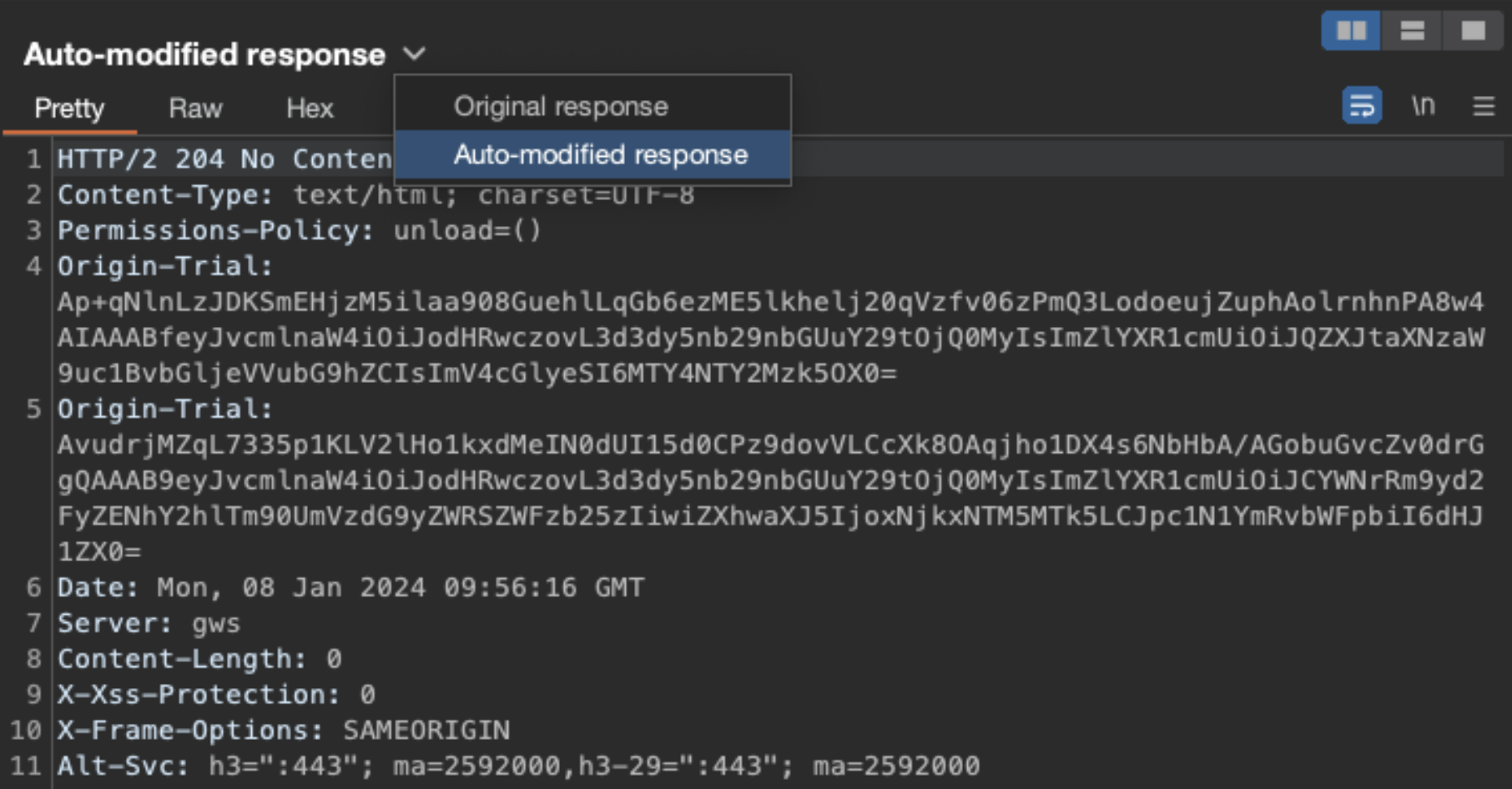Open the Pretty tab
Image resolution: width=1512 pixels, height=789 pixels.
69,108
